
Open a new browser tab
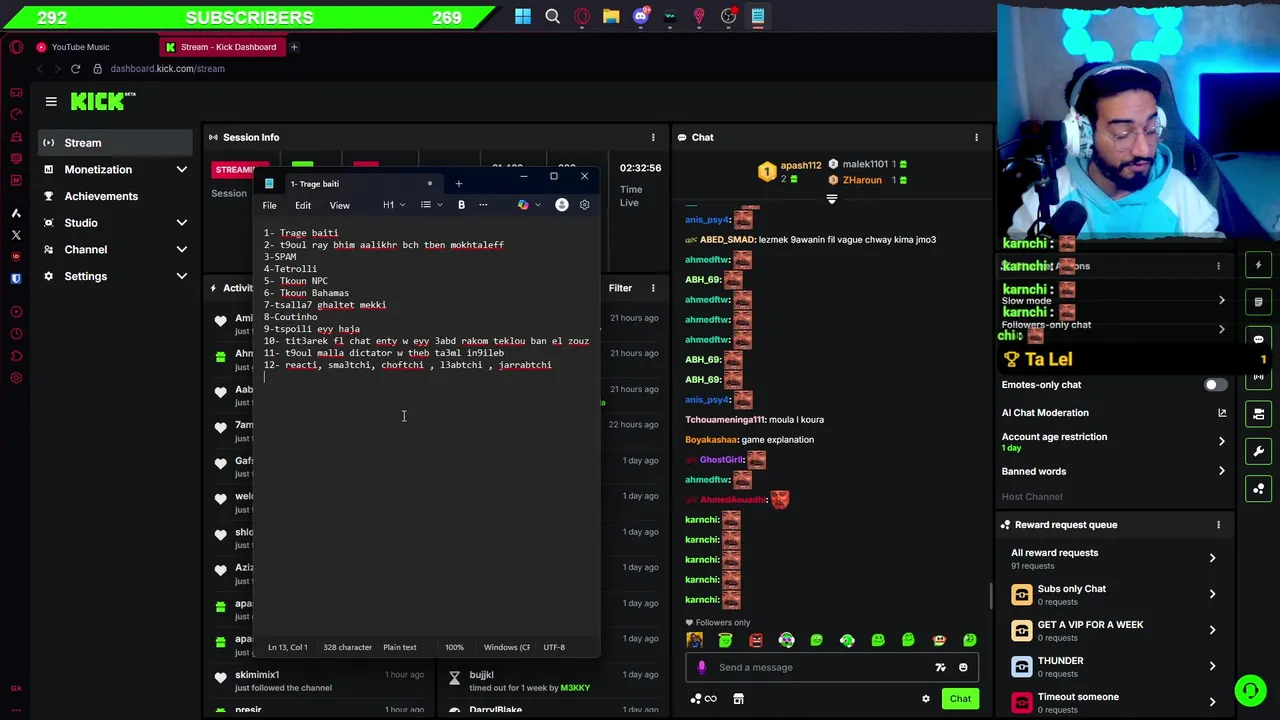[294, 47]
